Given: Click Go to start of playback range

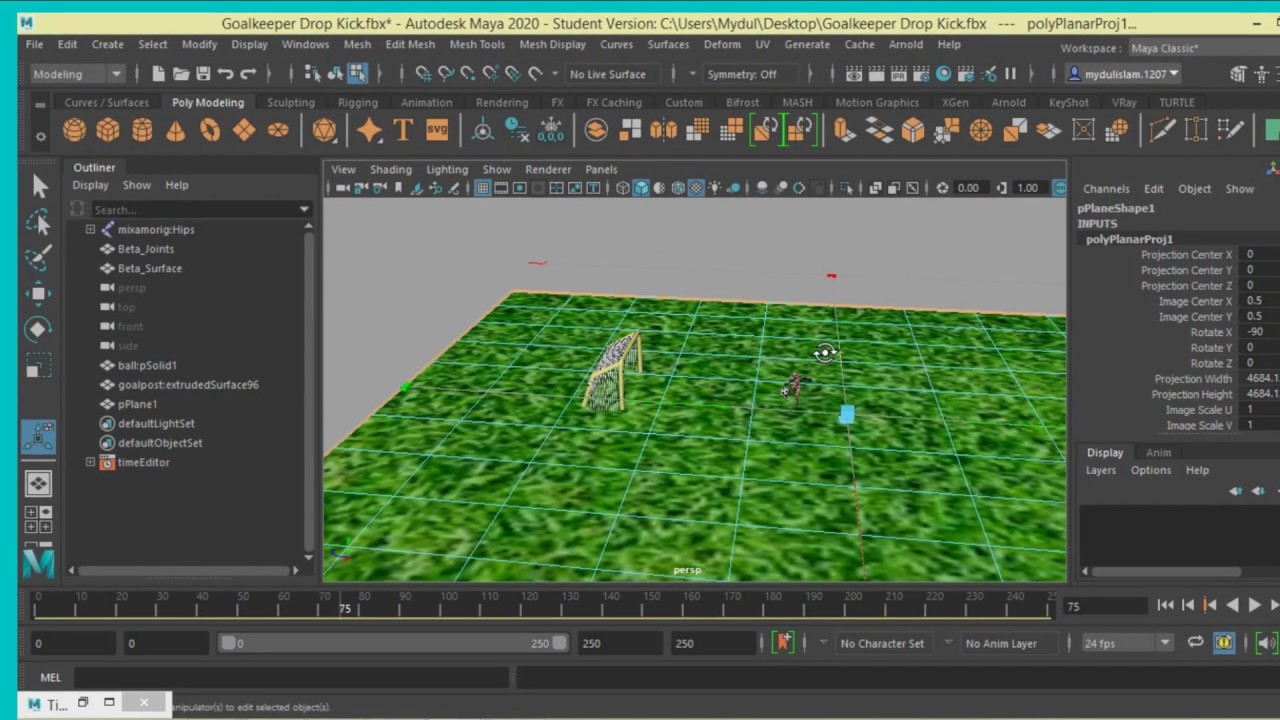Looking at the screenshot, I should pos(1166,605).
